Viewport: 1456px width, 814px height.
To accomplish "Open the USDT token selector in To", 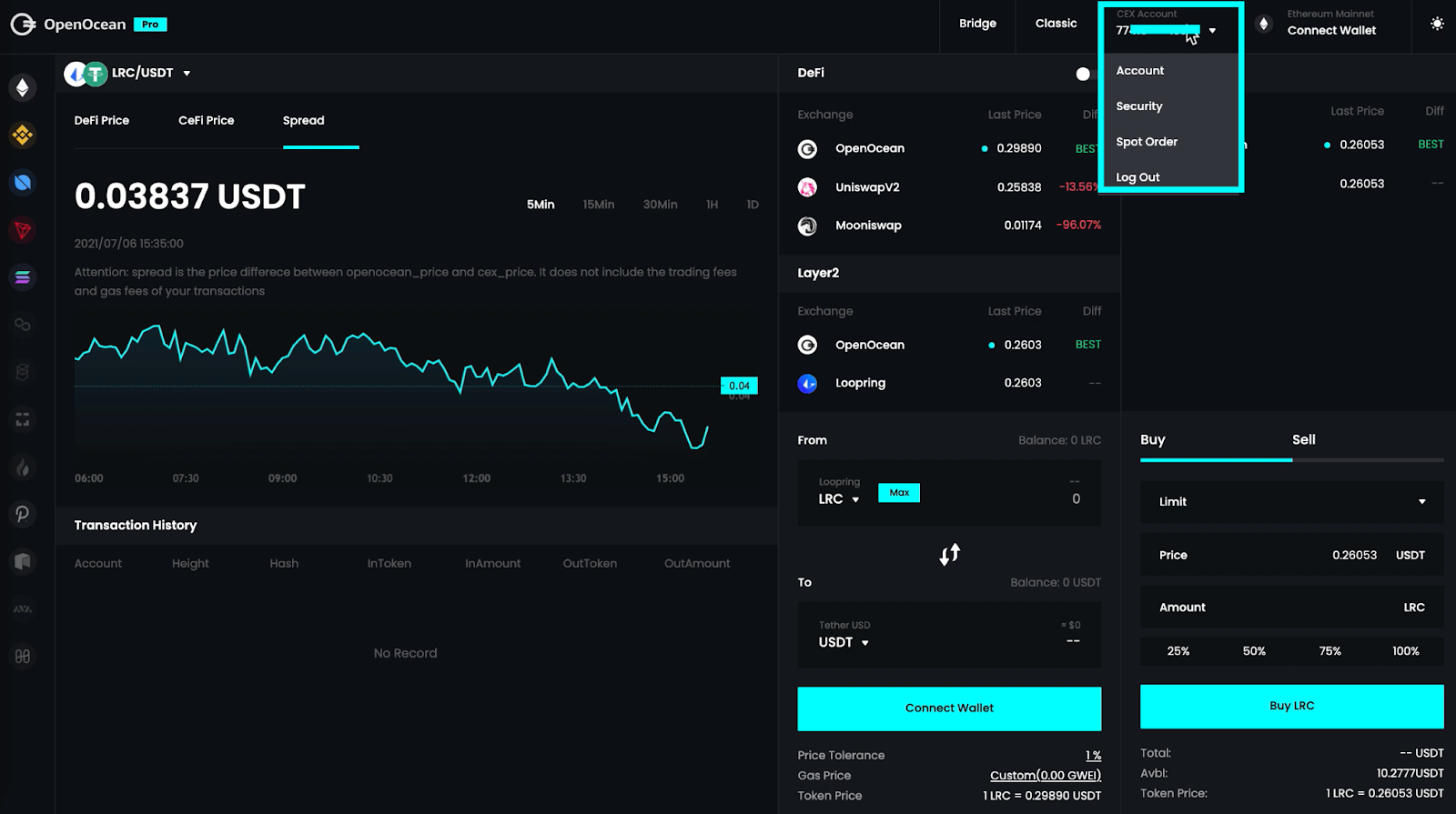I will (844, 642).
